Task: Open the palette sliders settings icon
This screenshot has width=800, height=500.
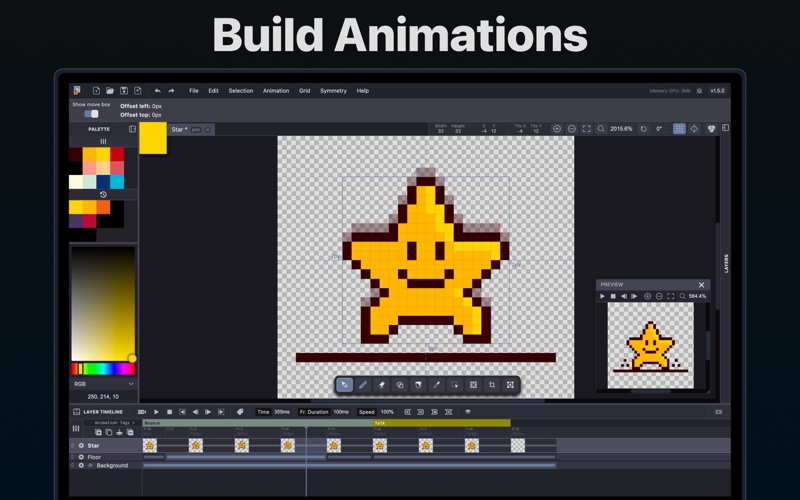Action: pyautogui.click(x=103, y=141)
